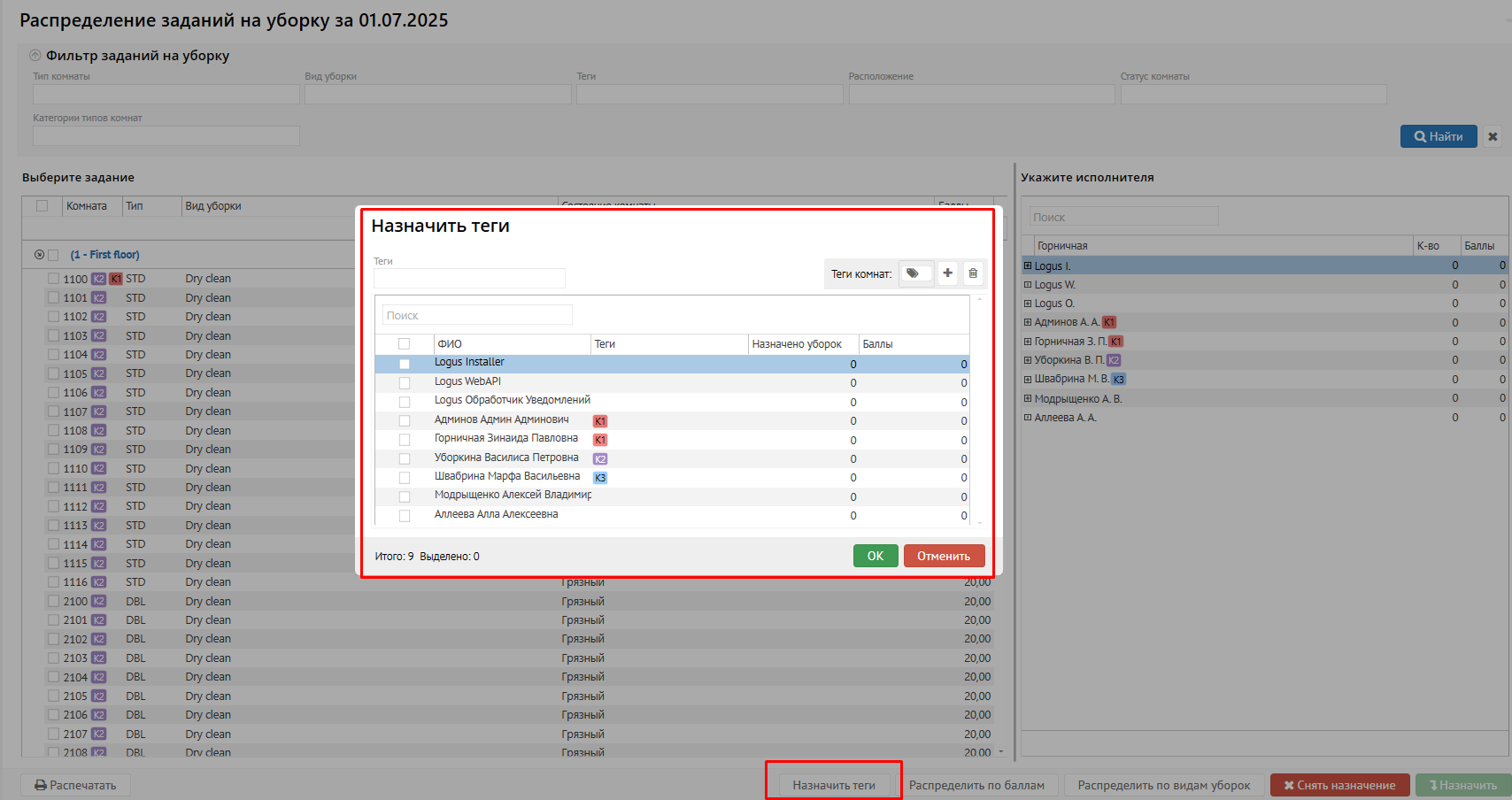Open the room tags selector with tag icon
This screenshot has height=800, width=1512.
[x=914, y=273]
